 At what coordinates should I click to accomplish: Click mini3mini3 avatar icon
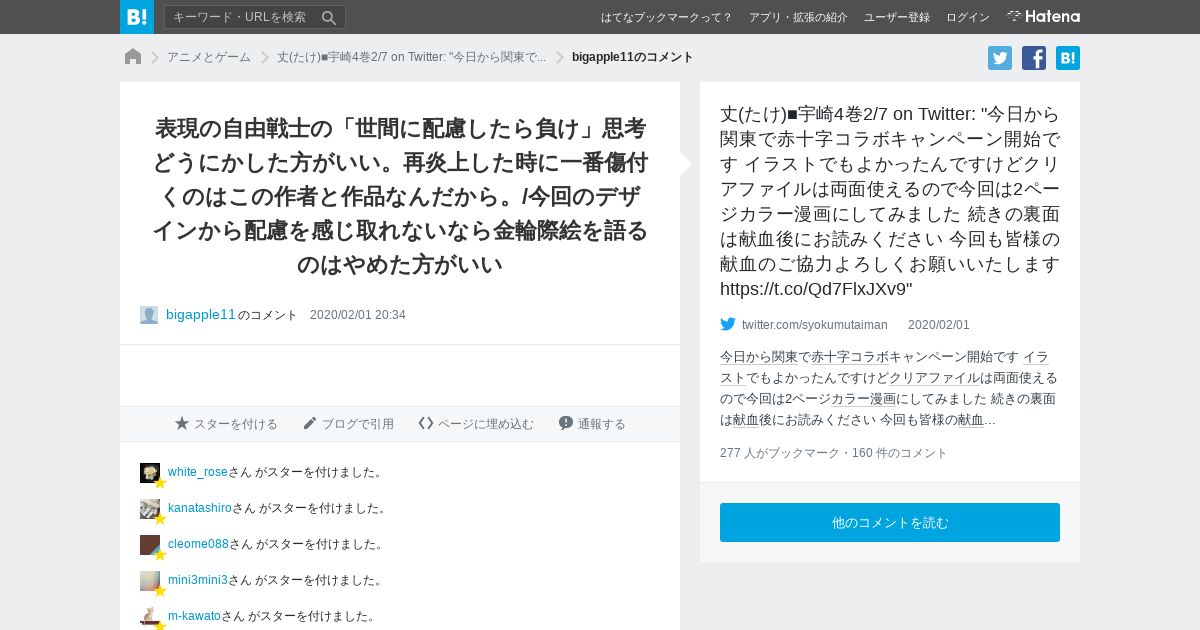tap(150, 581)
